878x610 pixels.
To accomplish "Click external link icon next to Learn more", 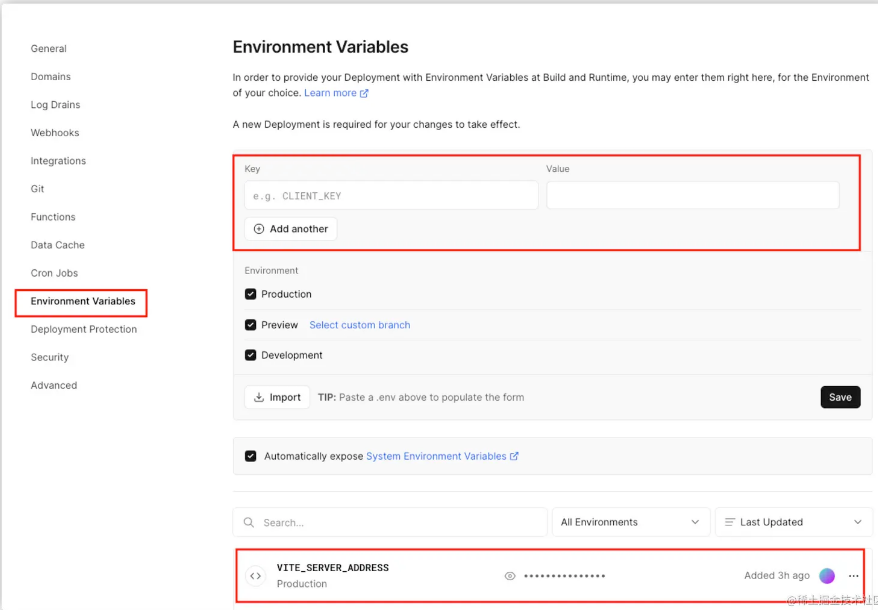I will [x=364, y=93].
